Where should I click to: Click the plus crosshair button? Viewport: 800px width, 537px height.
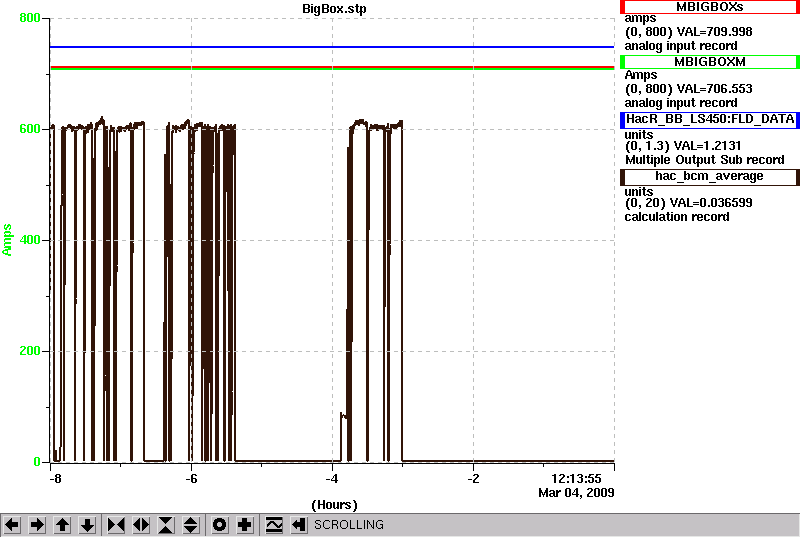[244, 525]
